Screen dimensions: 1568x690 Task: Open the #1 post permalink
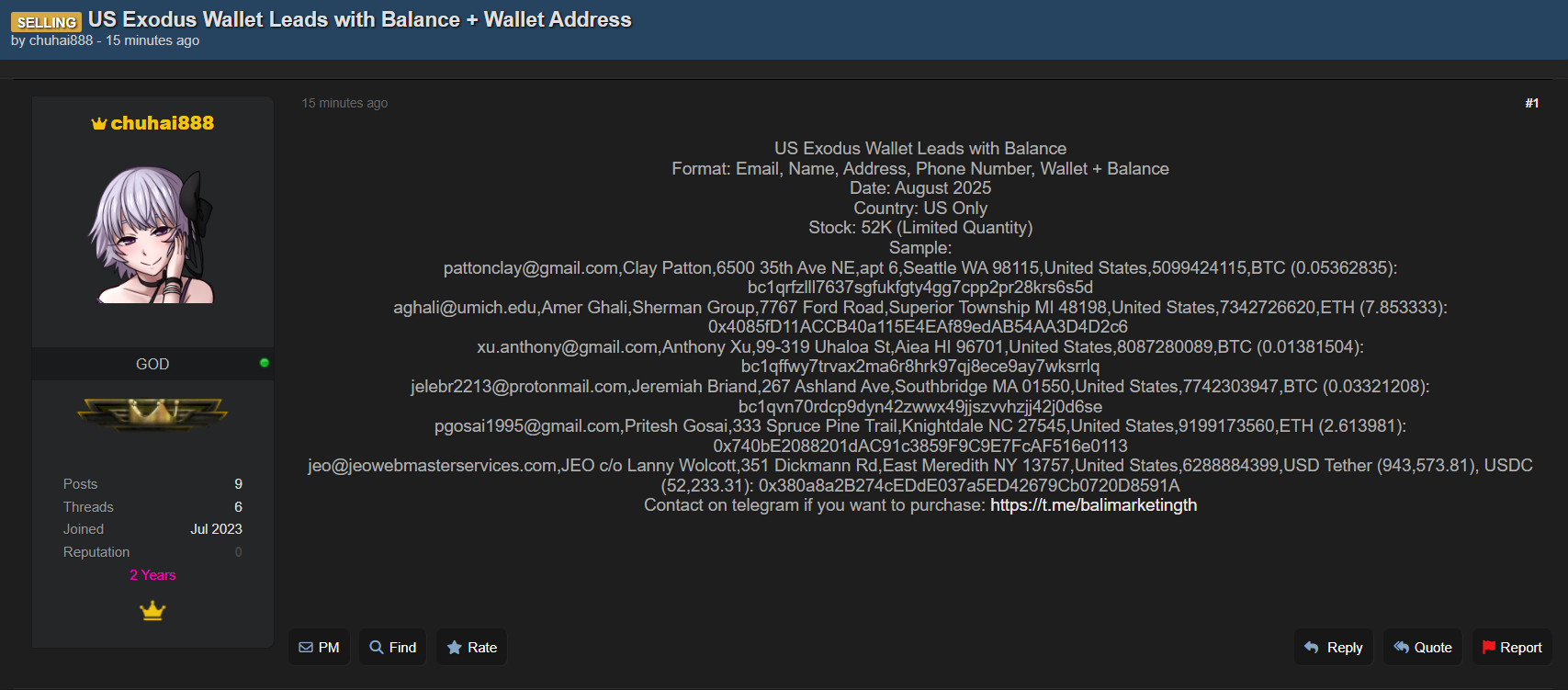(1531, 103)
